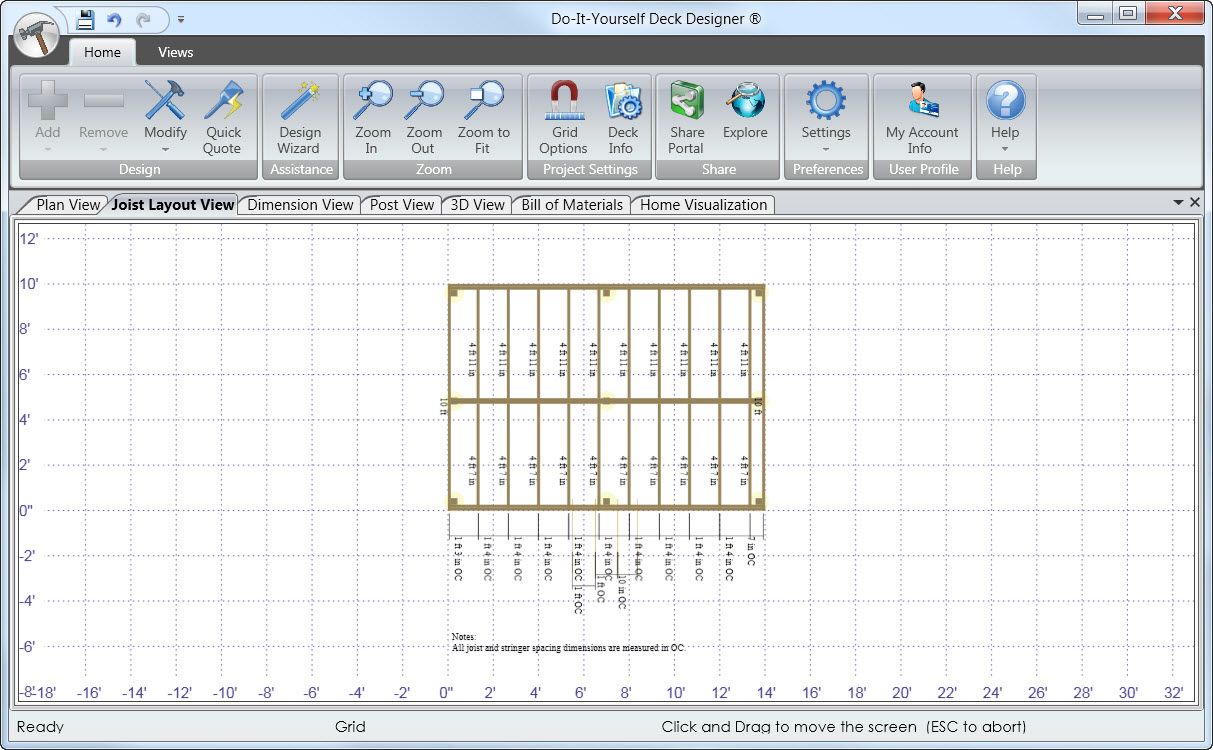Click the "7 in OC" spacing label
This screenshot has height=750, width=1213.
[x=751, y=552]
